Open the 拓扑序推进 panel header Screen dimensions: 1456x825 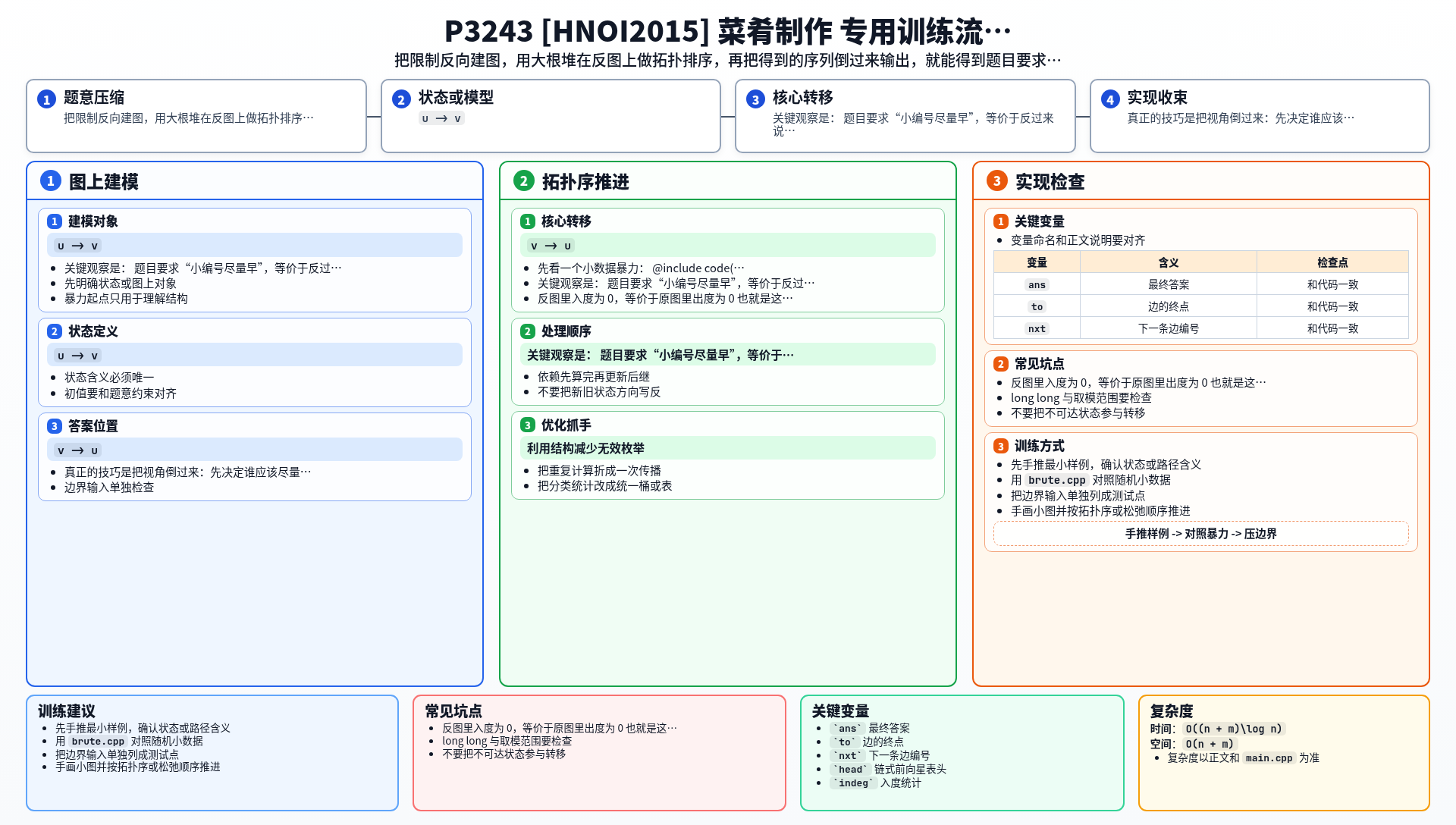coord(728,181)
